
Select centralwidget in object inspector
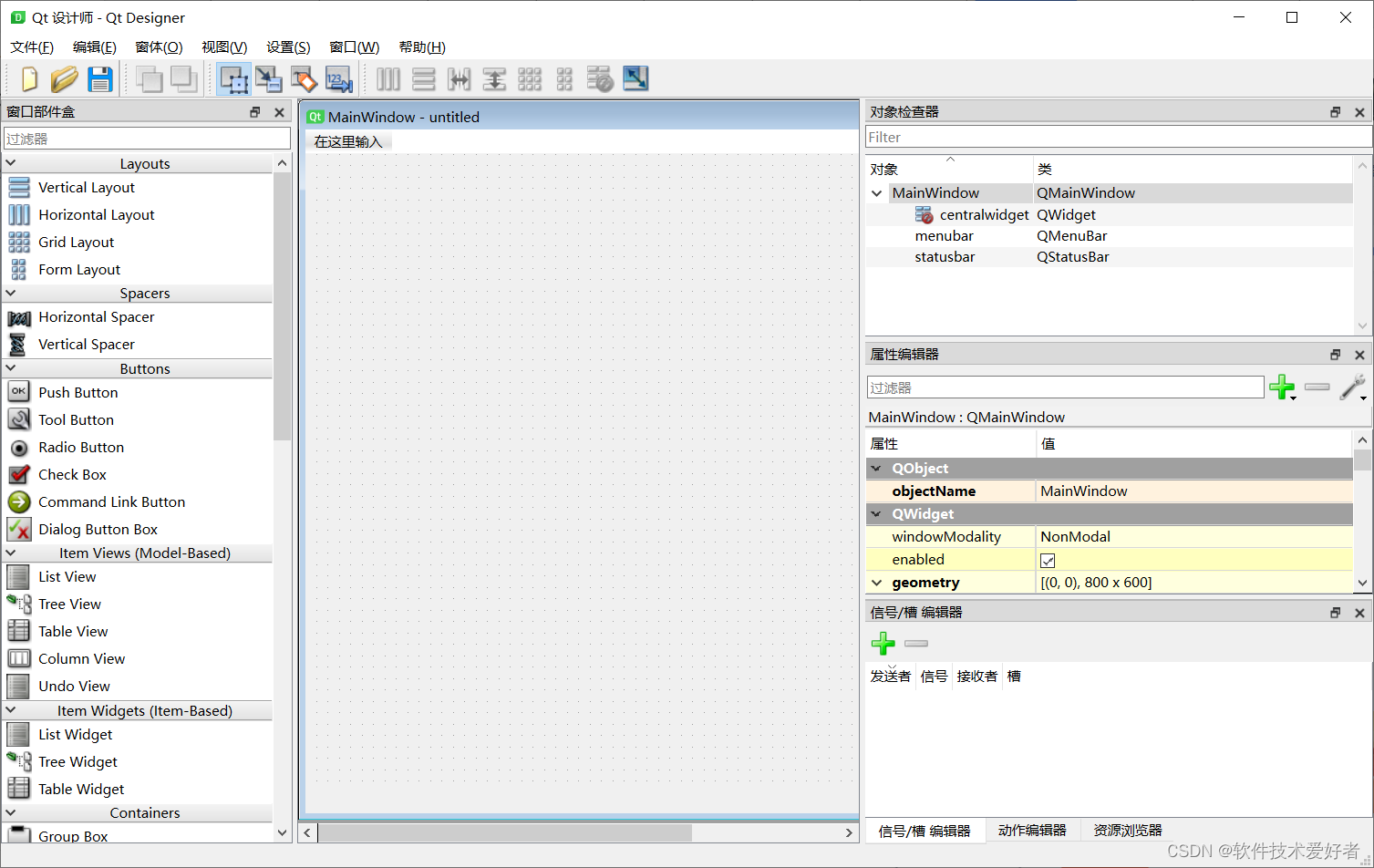[984, 215]
